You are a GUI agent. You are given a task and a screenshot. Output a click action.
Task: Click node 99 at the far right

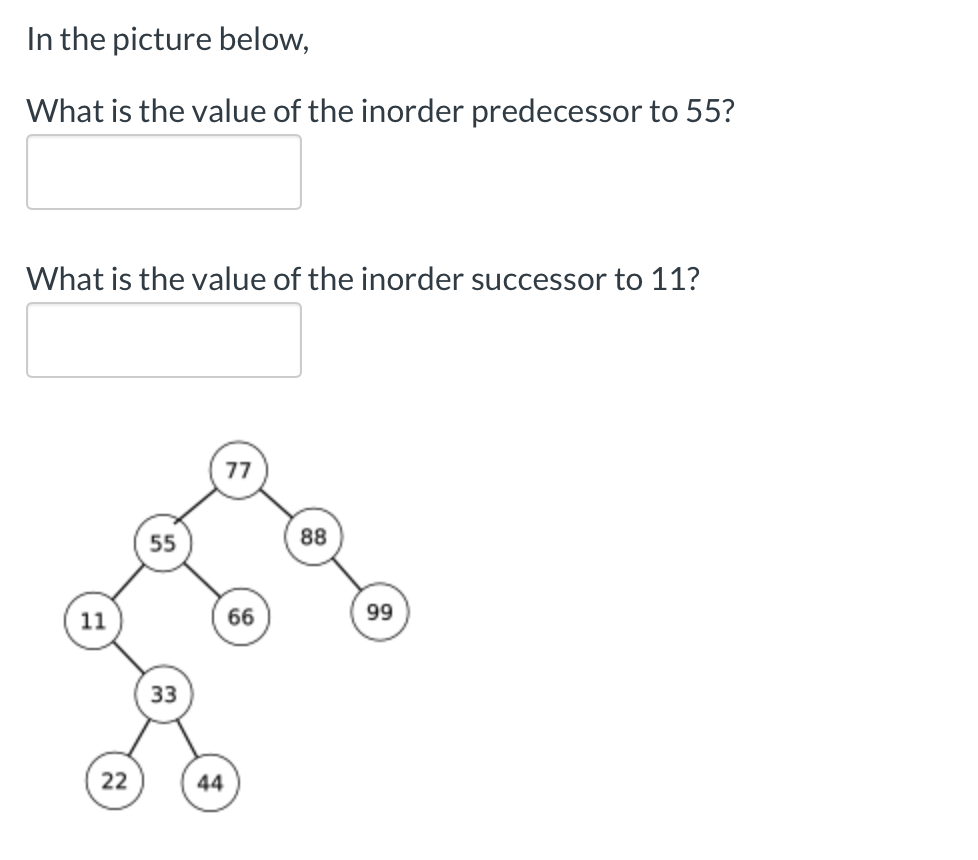tap(379, 610)
